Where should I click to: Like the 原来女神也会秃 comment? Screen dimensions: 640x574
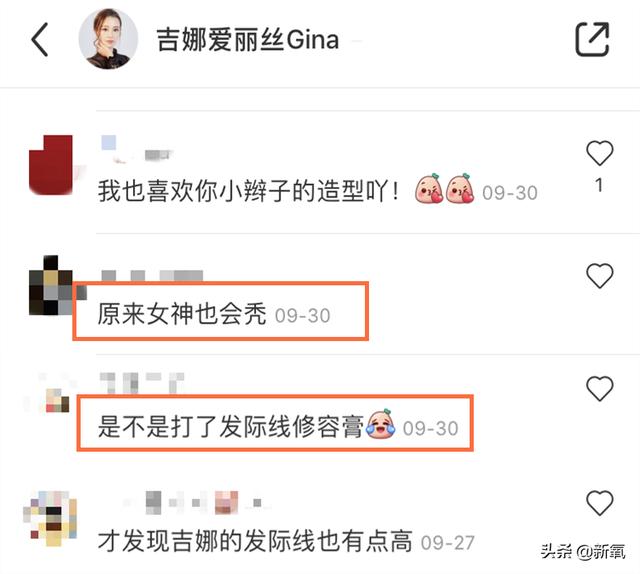(x=600, y=276)
